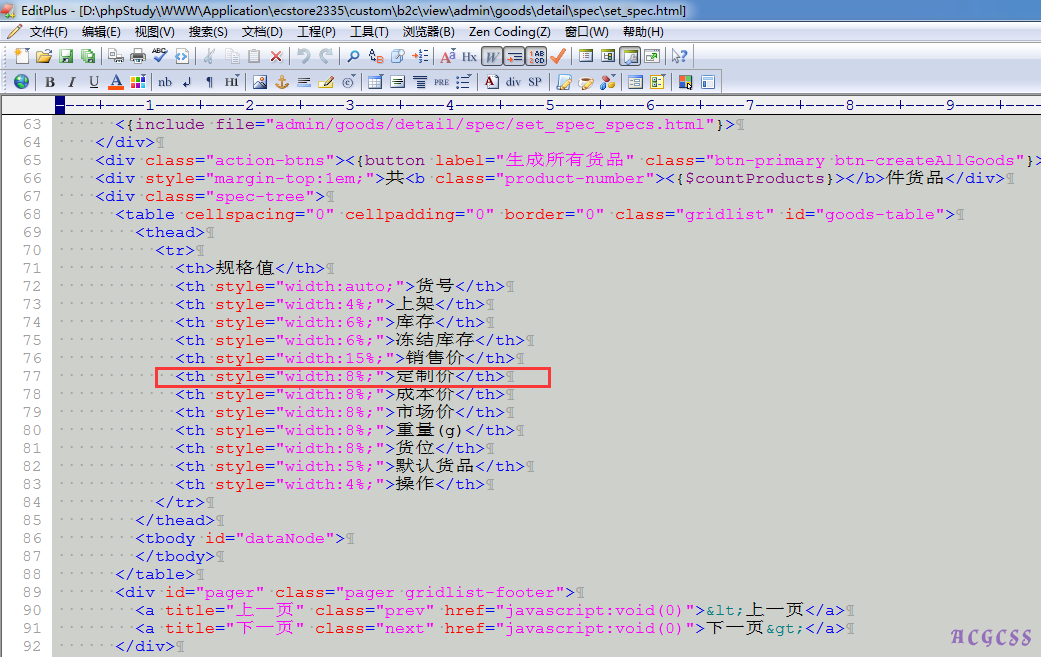Apply bold tag with B icon
Viewport: 1041px width, 657px height.
49,82
